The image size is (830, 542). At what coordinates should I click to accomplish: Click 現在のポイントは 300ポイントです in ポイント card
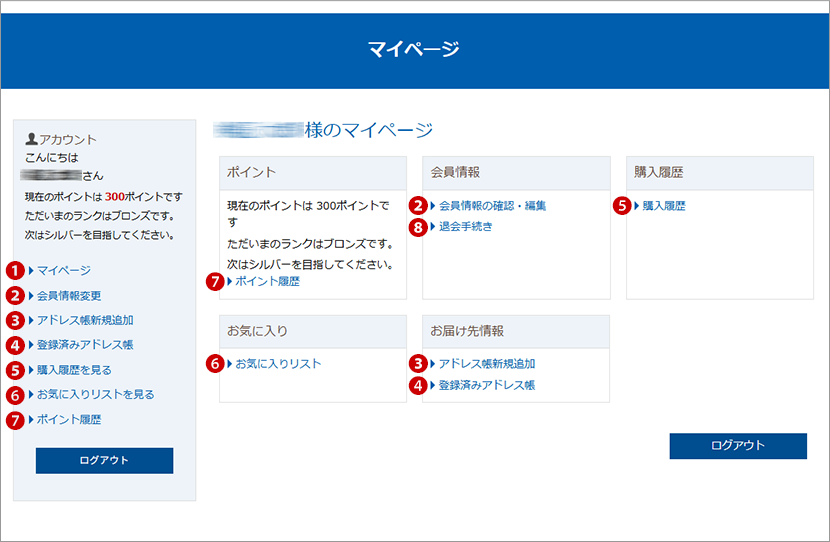308,214
